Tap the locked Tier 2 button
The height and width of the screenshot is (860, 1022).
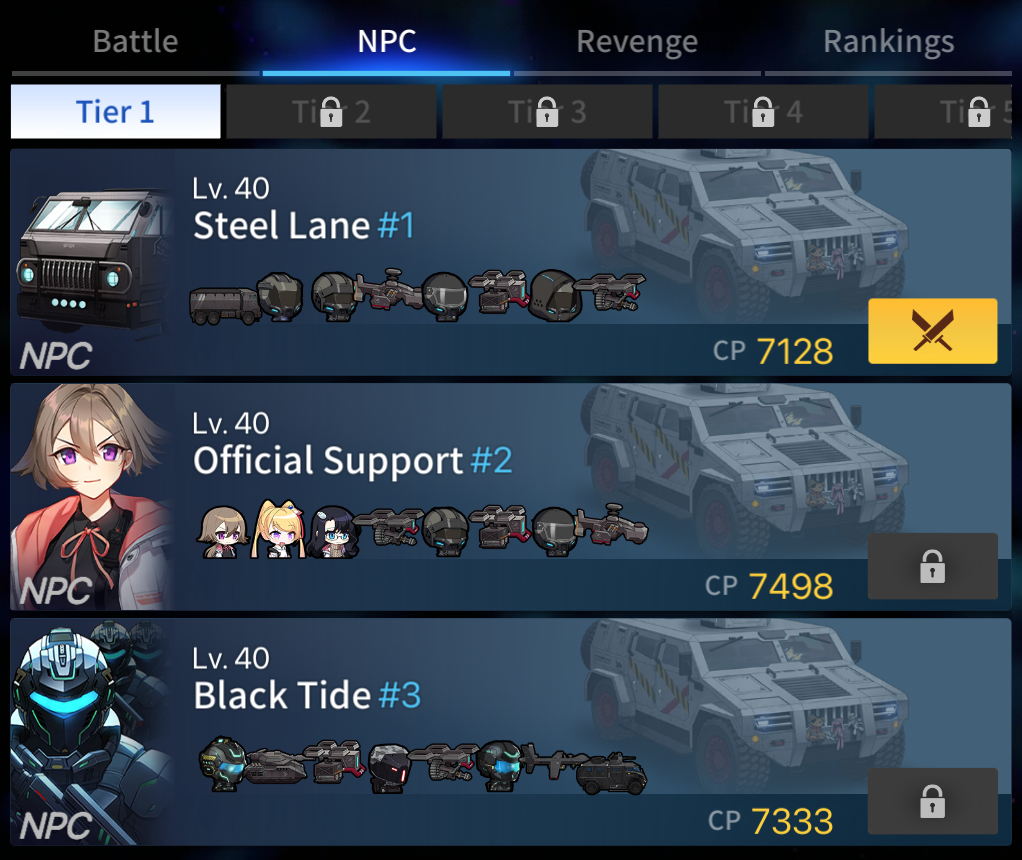[x=331, y=111]
